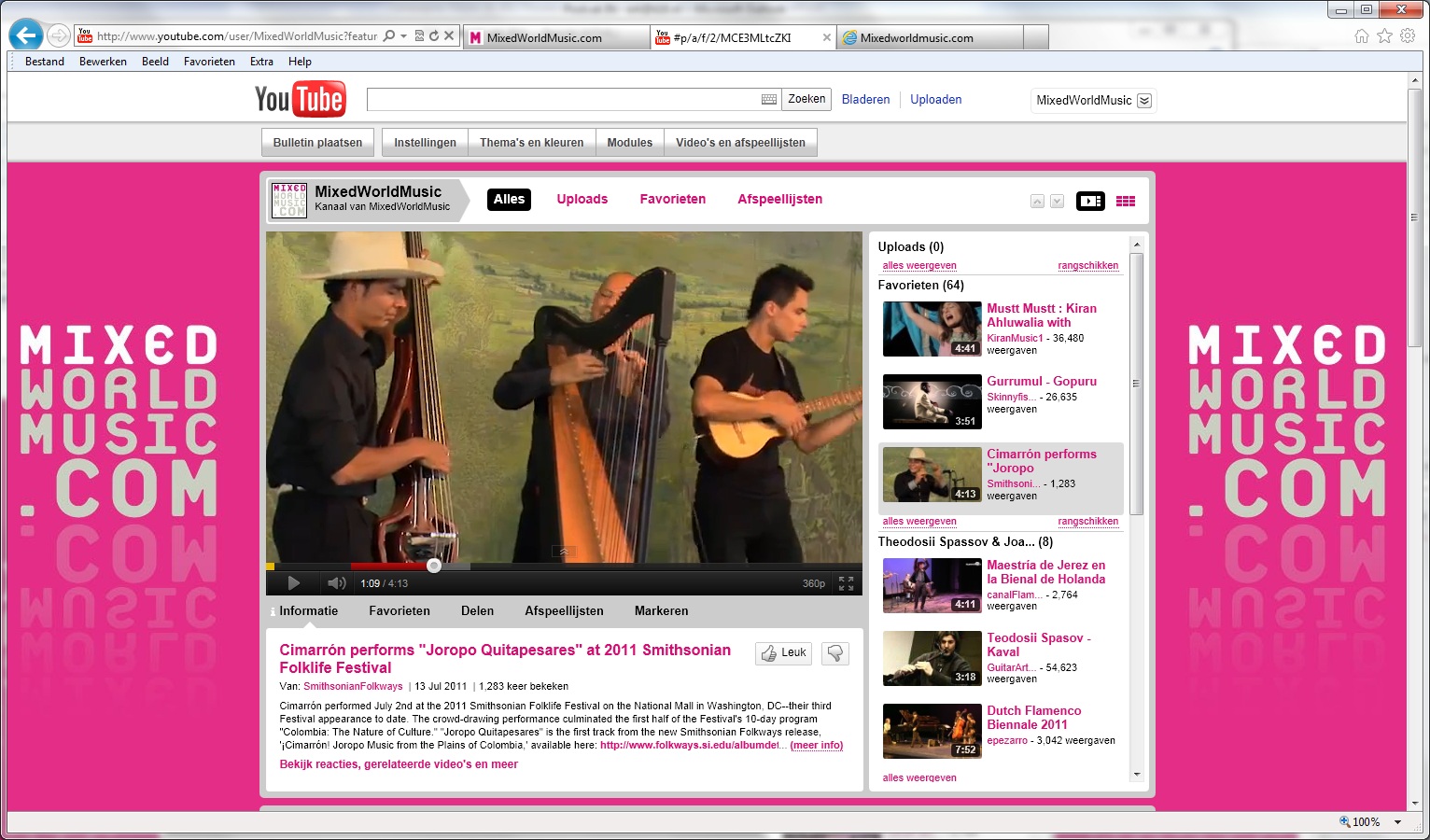
Task: Open the Teodosii Spasov - Kaval video link
Action: point(1039,645)
